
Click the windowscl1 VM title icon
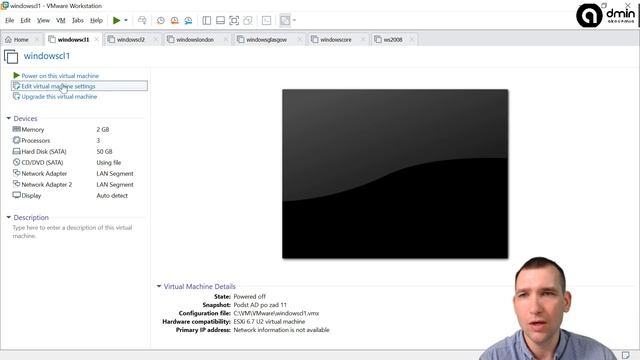(x=11, y=56)
